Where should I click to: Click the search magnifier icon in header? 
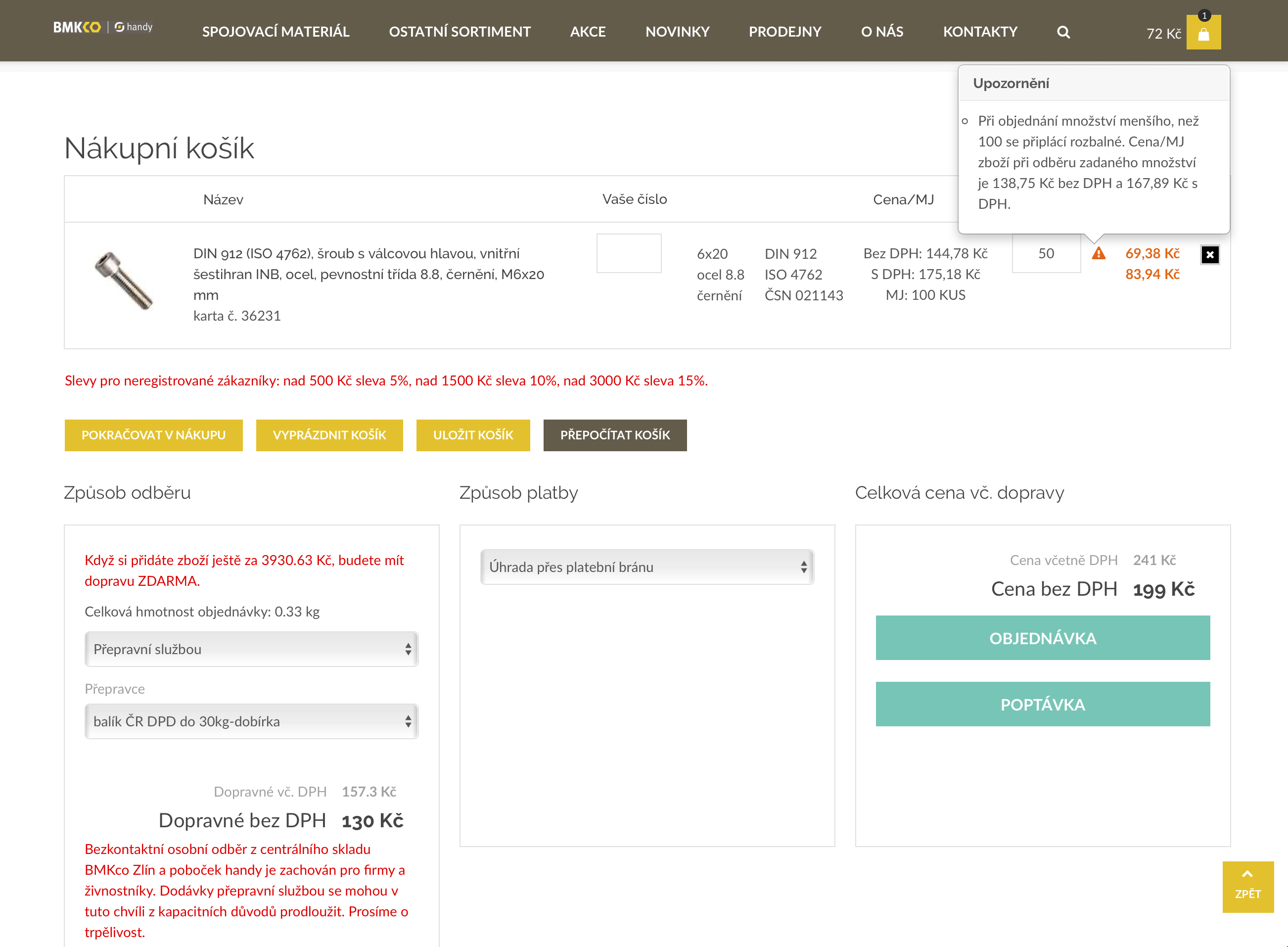click(x=1063, y=32)
